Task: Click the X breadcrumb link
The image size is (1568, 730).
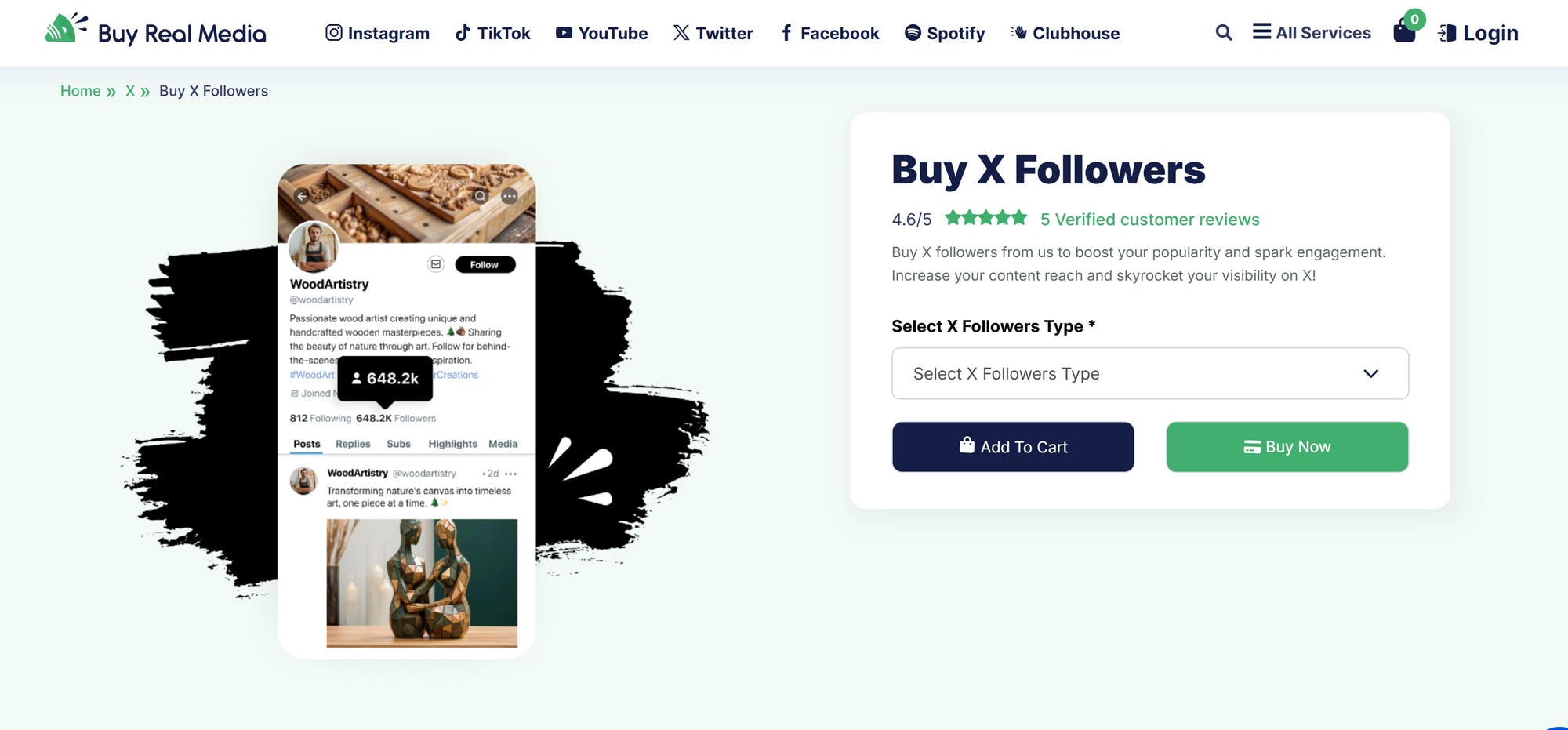Action: [x=130, y=91]
